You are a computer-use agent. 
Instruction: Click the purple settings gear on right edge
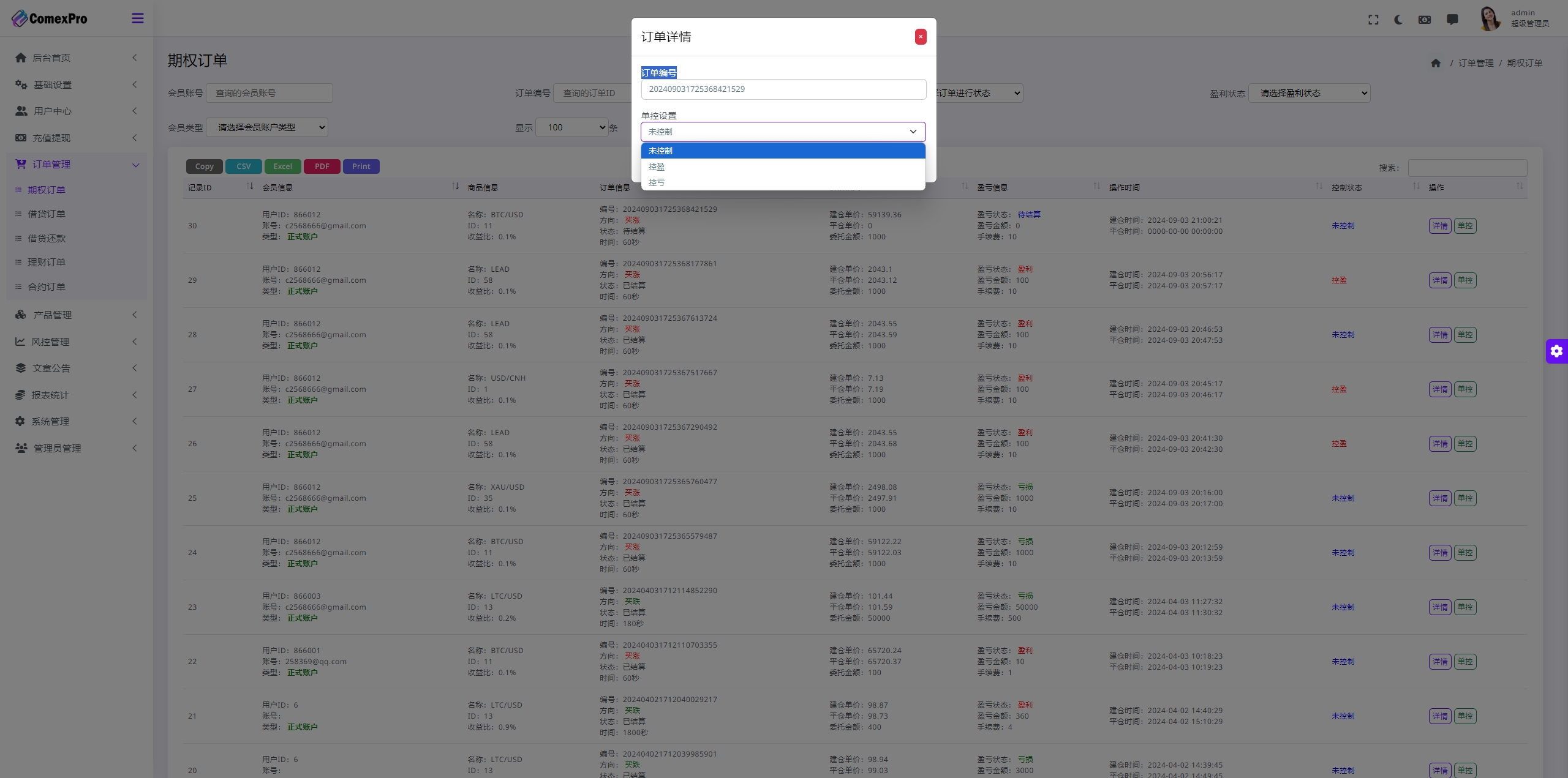(x=1556, y=351)
